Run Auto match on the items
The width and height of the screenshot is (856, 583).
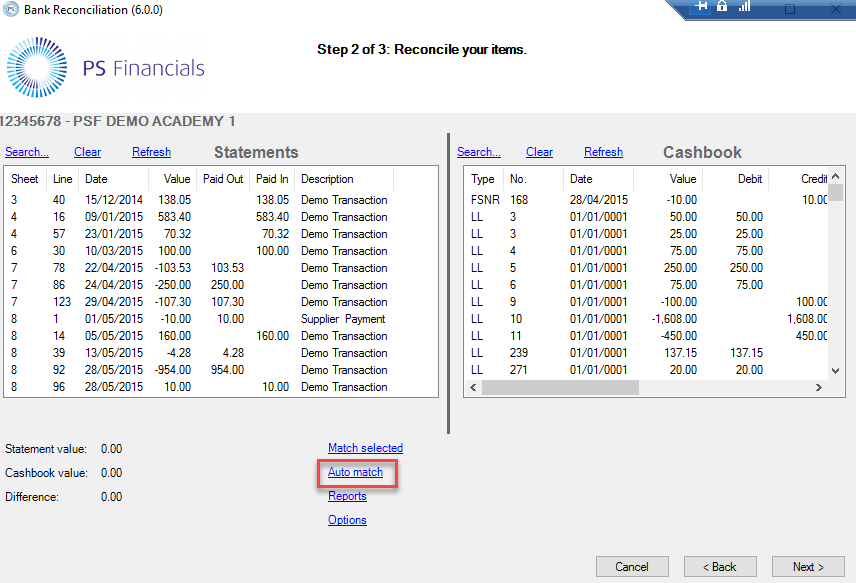pyautogui.click(x=355, y=472)
